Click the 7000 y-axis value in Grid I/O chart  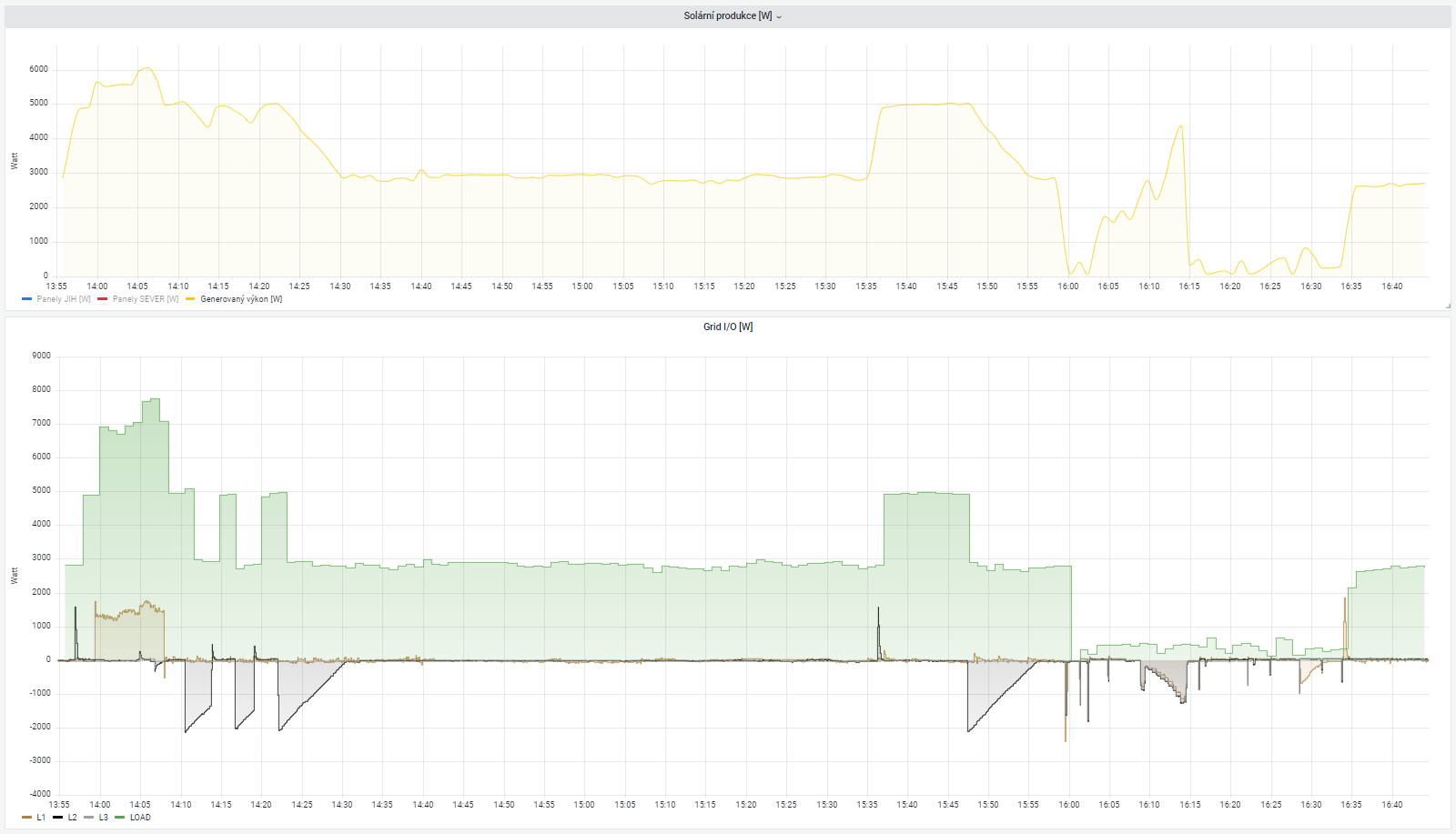41,423
